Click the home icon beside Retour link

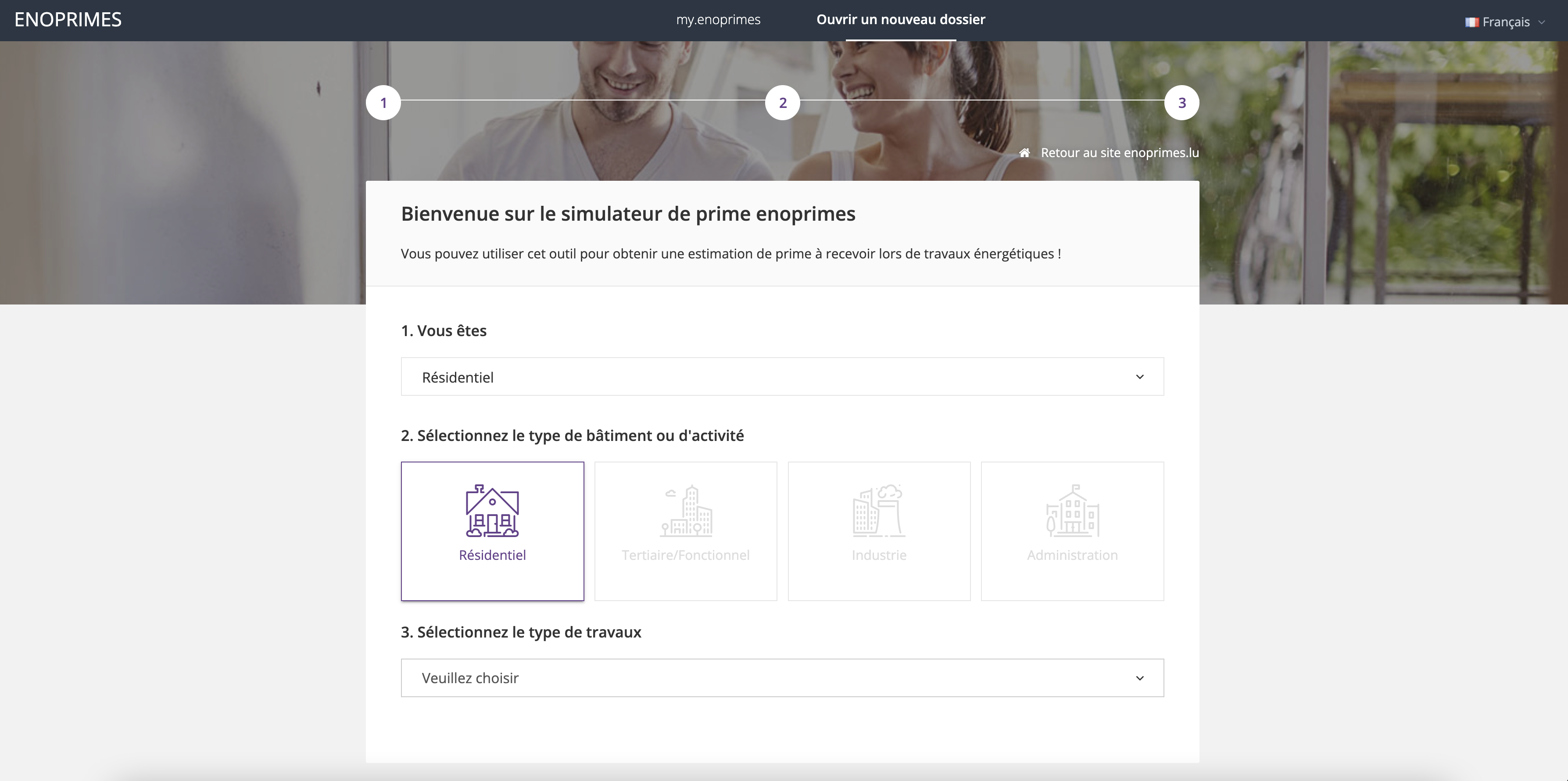[x=1024, y=153]
